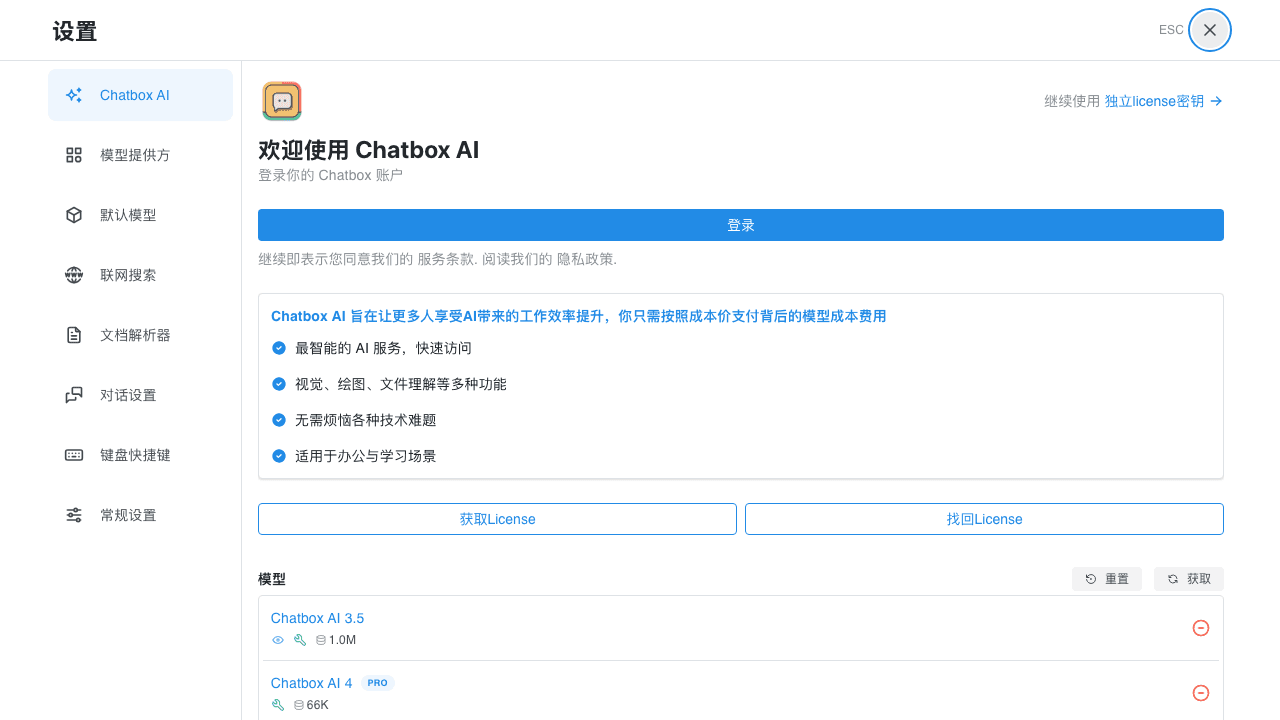Open the Chatbox AI 4 model entry
This screenshot has height=720, width=1280.
[311, 683]
